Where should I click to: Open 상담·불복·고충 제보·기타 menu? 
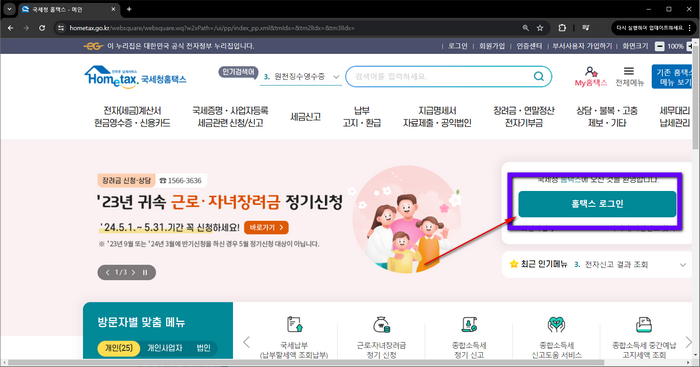pos(607,117)
